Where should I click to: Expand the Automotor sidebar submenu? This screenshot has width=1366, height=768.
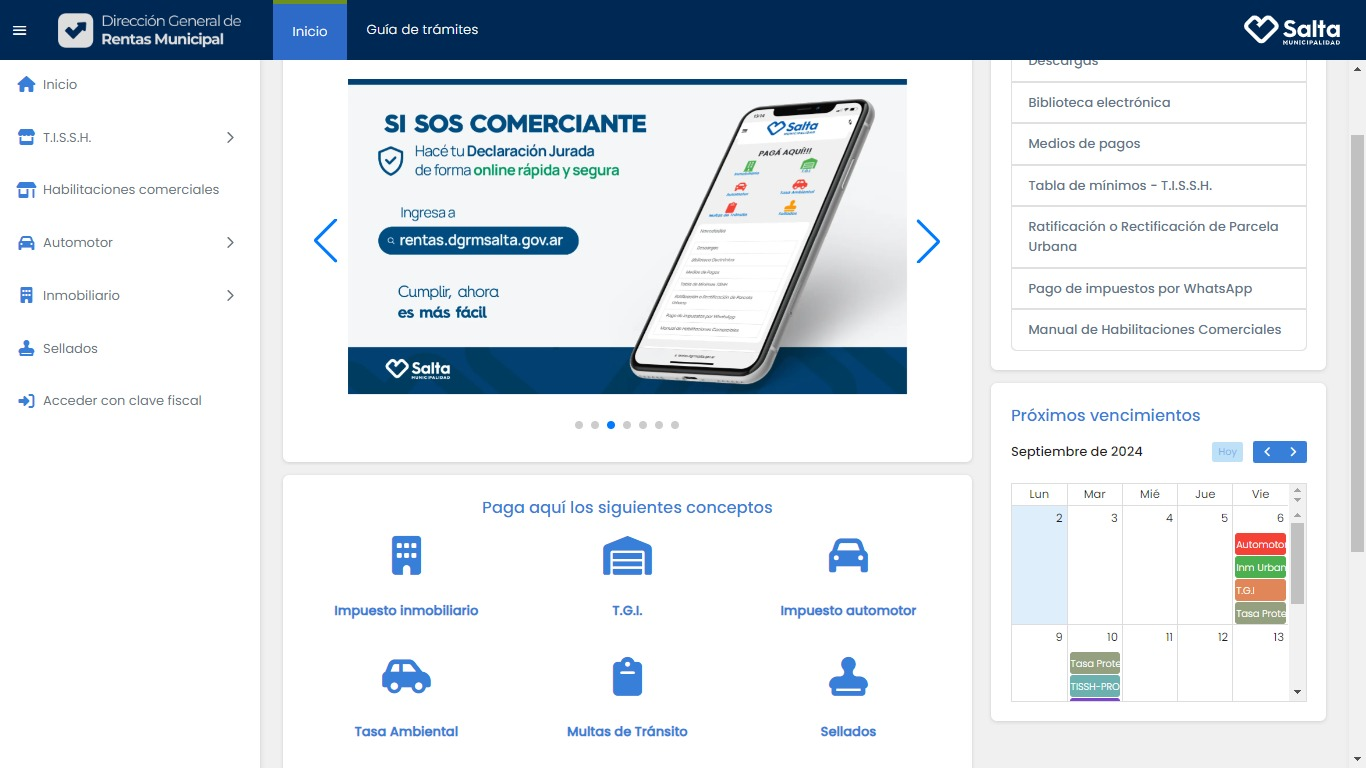[x=230, y=243]
